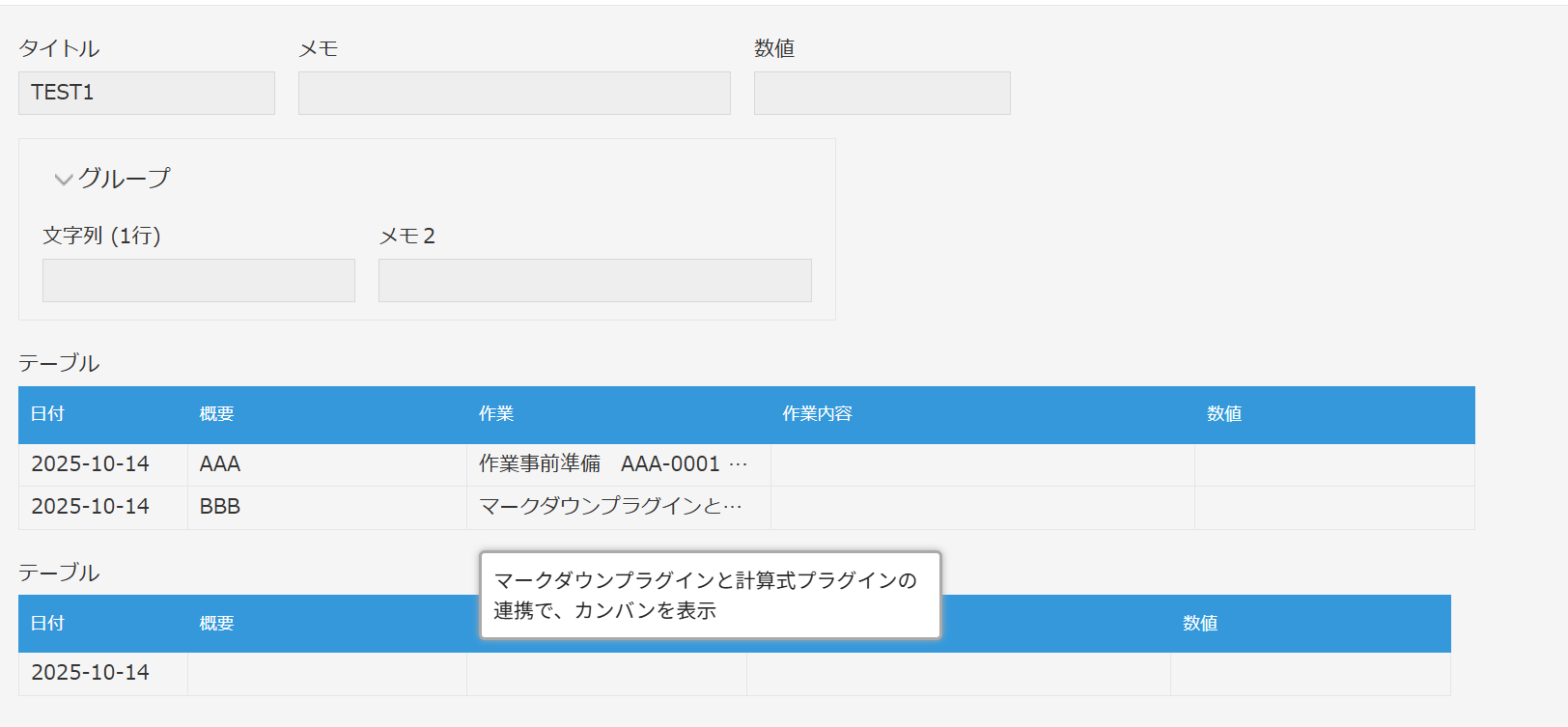Click the truncated マークダウンプラグインと… cell
This screenshot has height=727, width=1568.
(x=611, y=507)
